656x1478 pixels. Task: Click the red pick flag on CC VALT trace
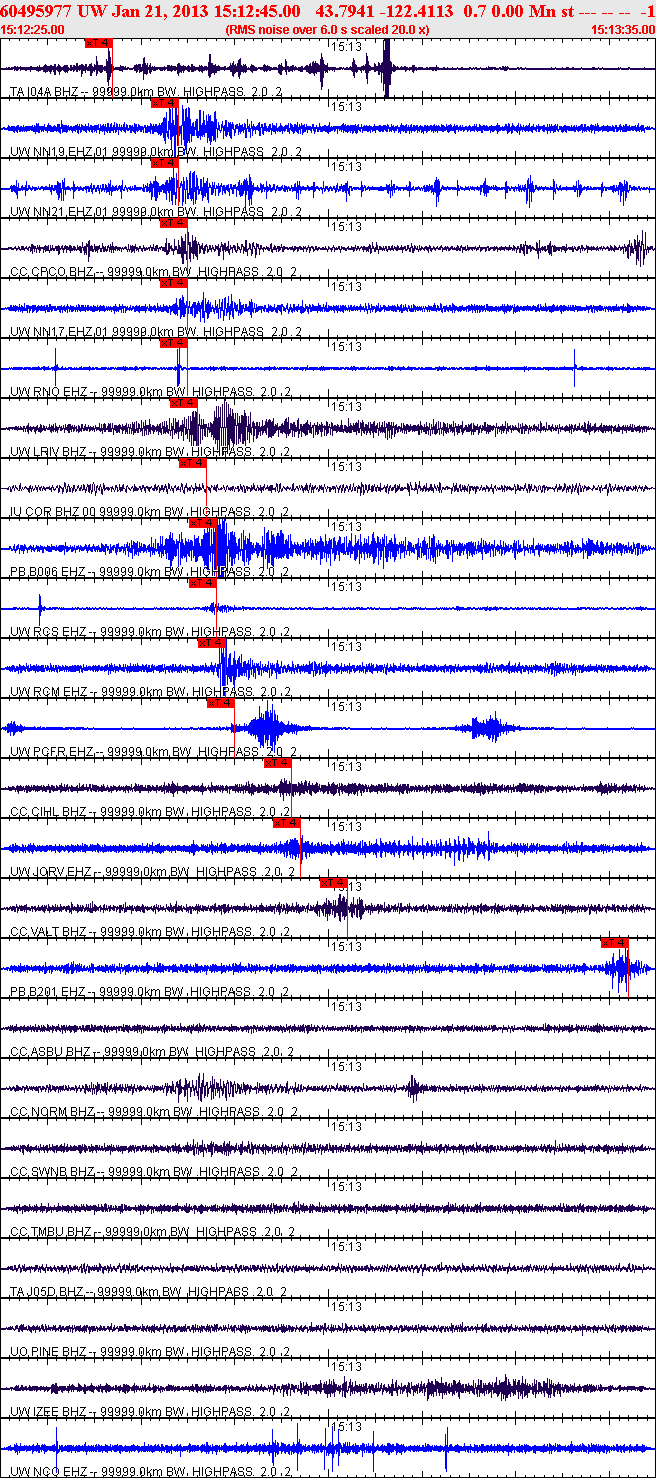pos(333,882)
